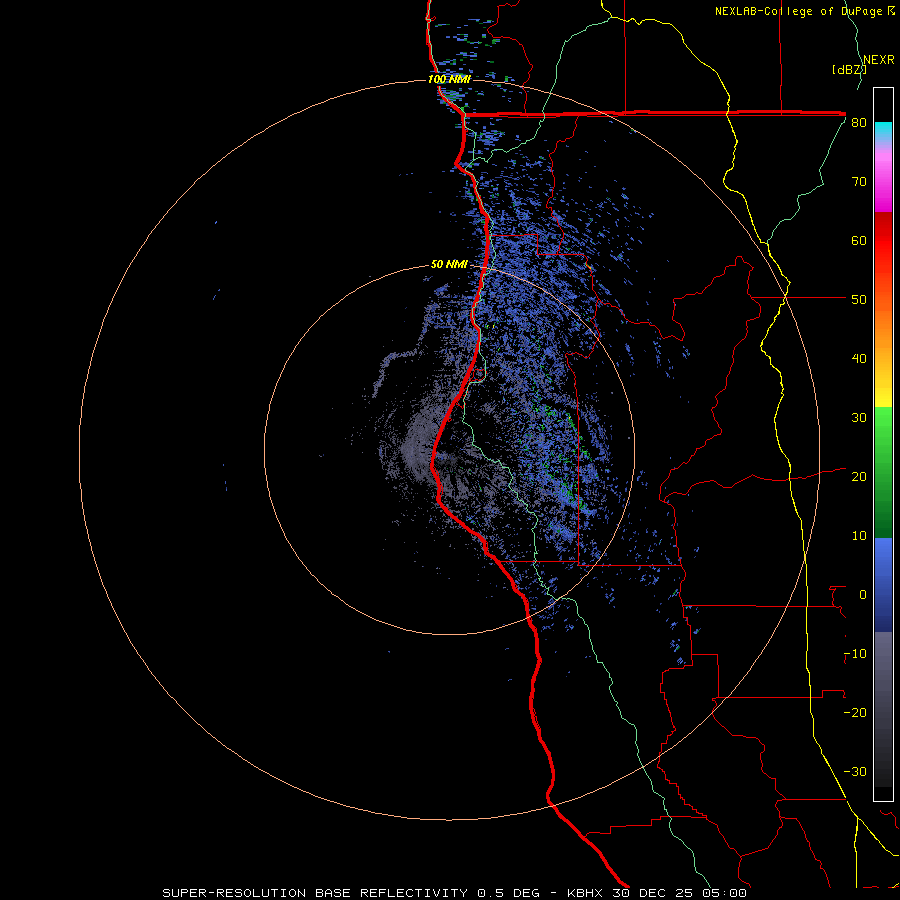Select the 100 NMI range ring label
The image size is (900, 900).
tap(449, 79)
